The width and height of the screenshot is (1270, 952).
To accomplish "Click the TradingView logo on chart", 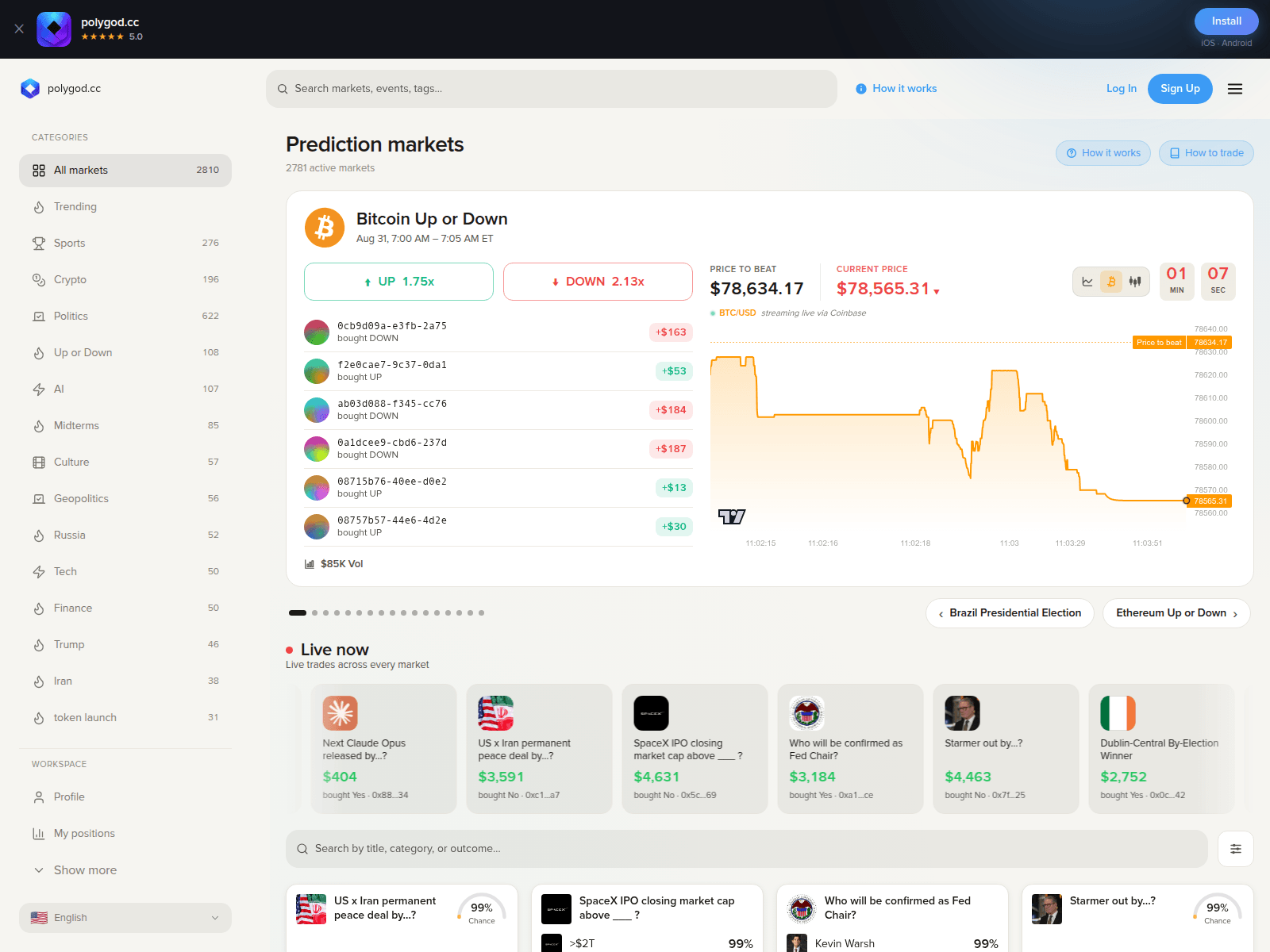I will [x=732, y=516].
